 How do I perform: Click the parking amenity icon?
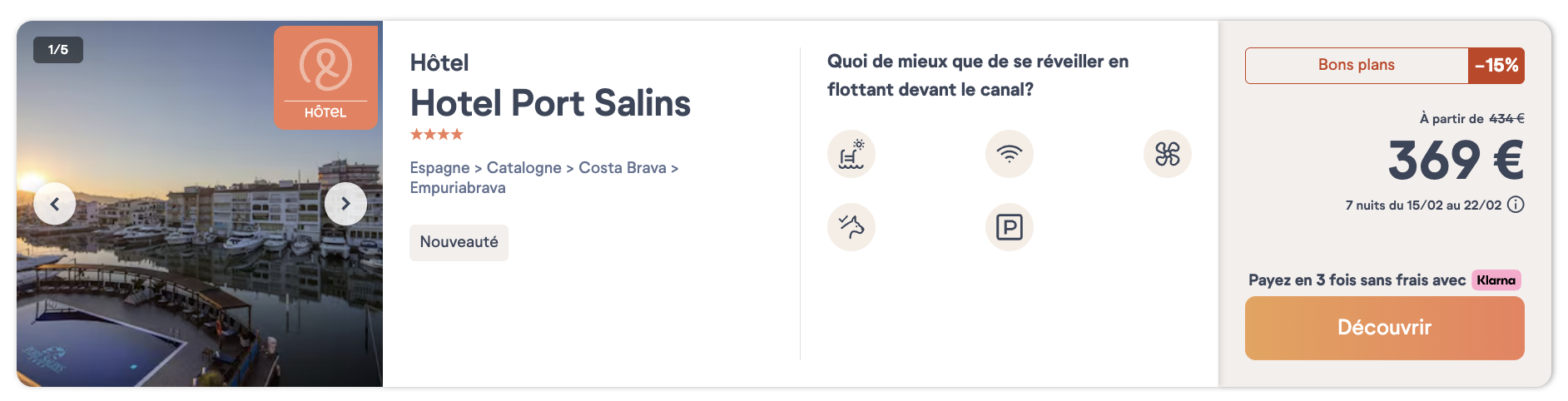1009,226
